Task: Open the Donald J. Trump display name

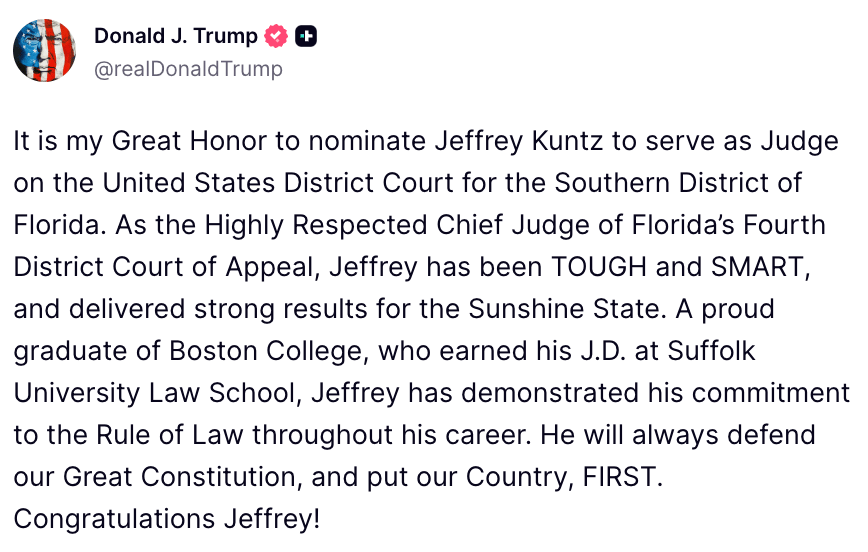Action: [175, 36]
